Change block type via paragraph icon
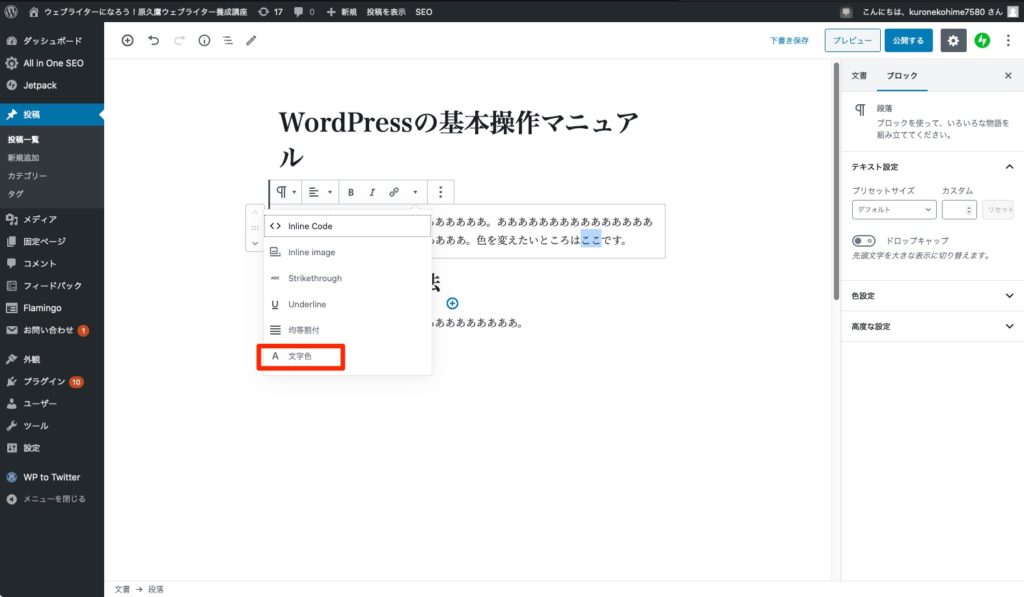Image resolution: width=1024 pixels, height=597 pixels. [285, 192]
